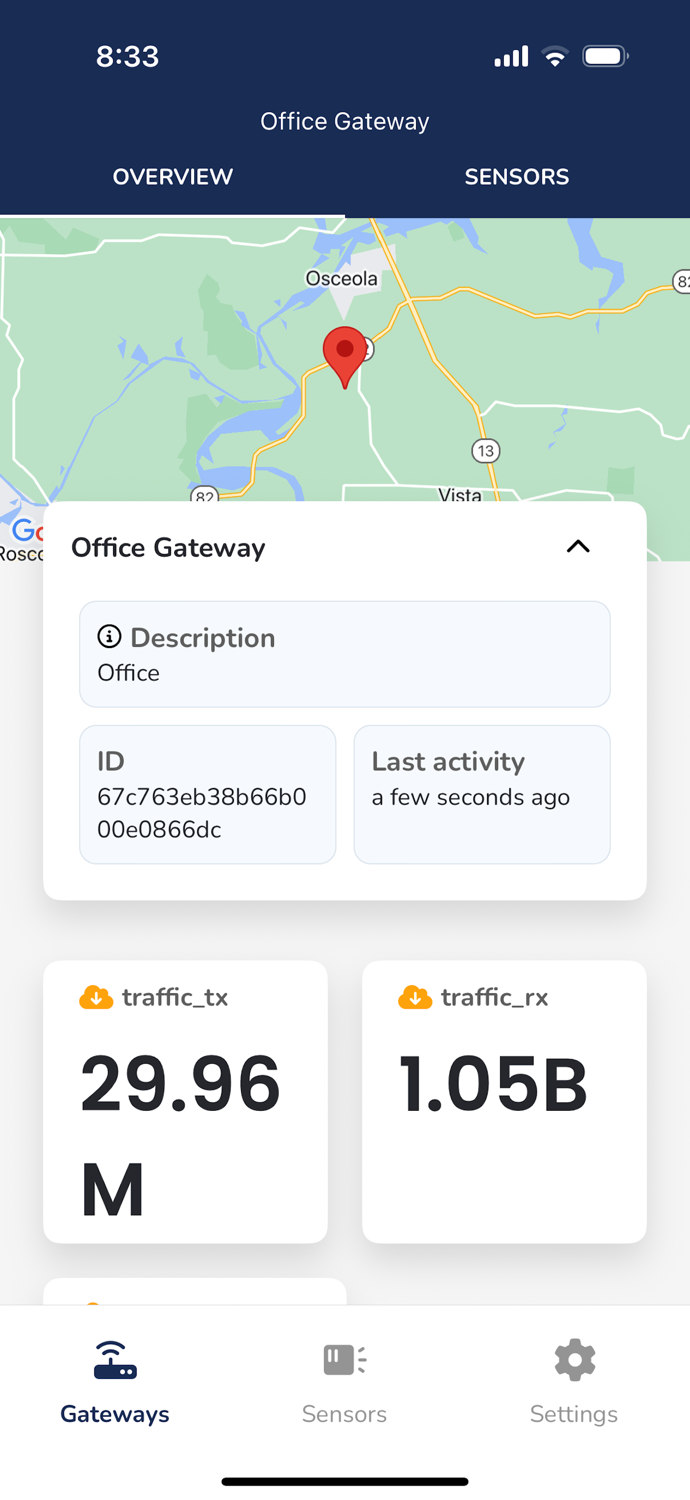690x1500 pixels.
Task: Open the traffic_tx 29.96 M card
Action: 185,1102
